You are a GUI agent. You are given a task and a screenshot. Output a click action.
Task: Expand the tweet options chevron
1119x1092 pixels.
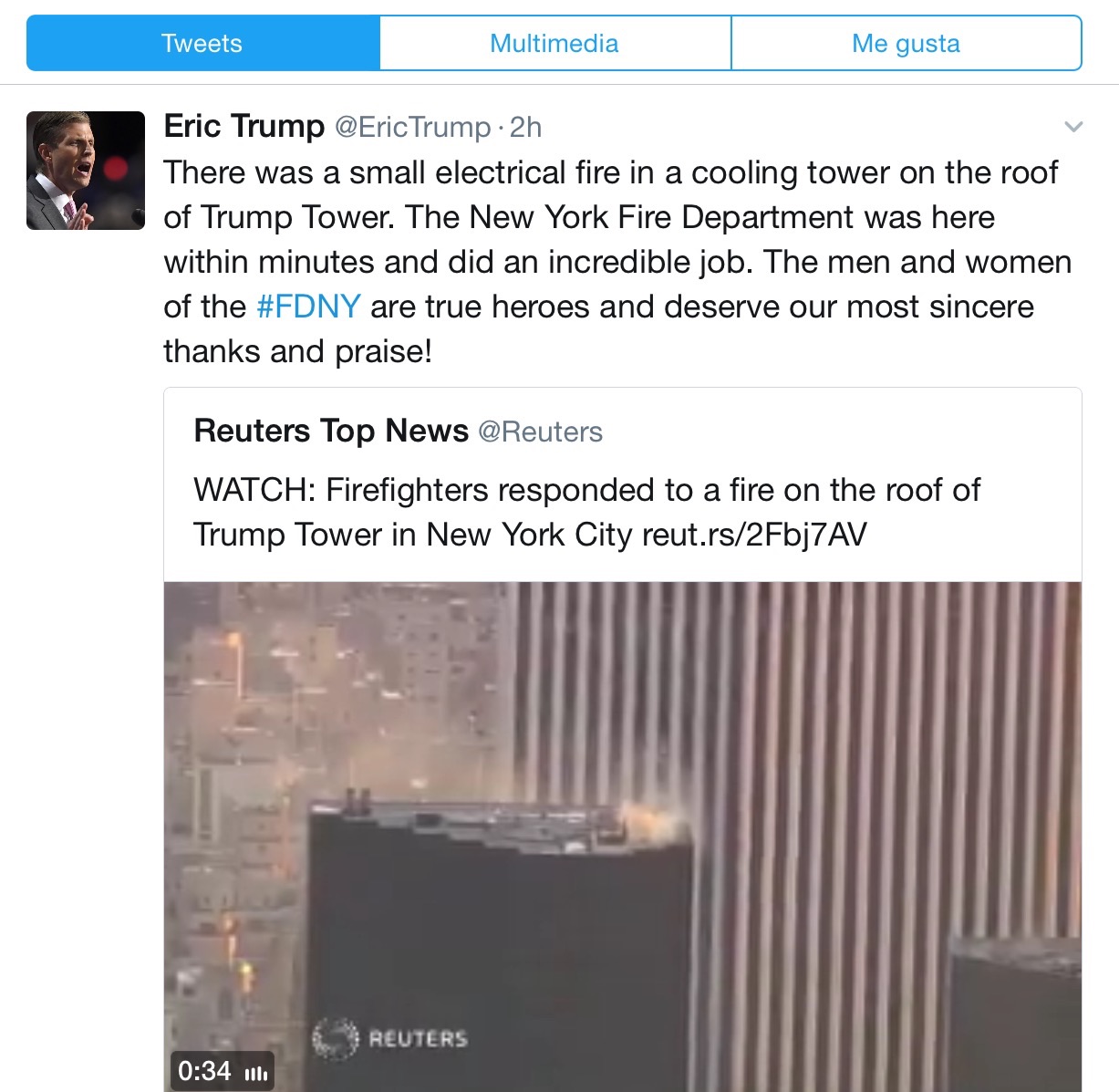(x=1073, y=127)
